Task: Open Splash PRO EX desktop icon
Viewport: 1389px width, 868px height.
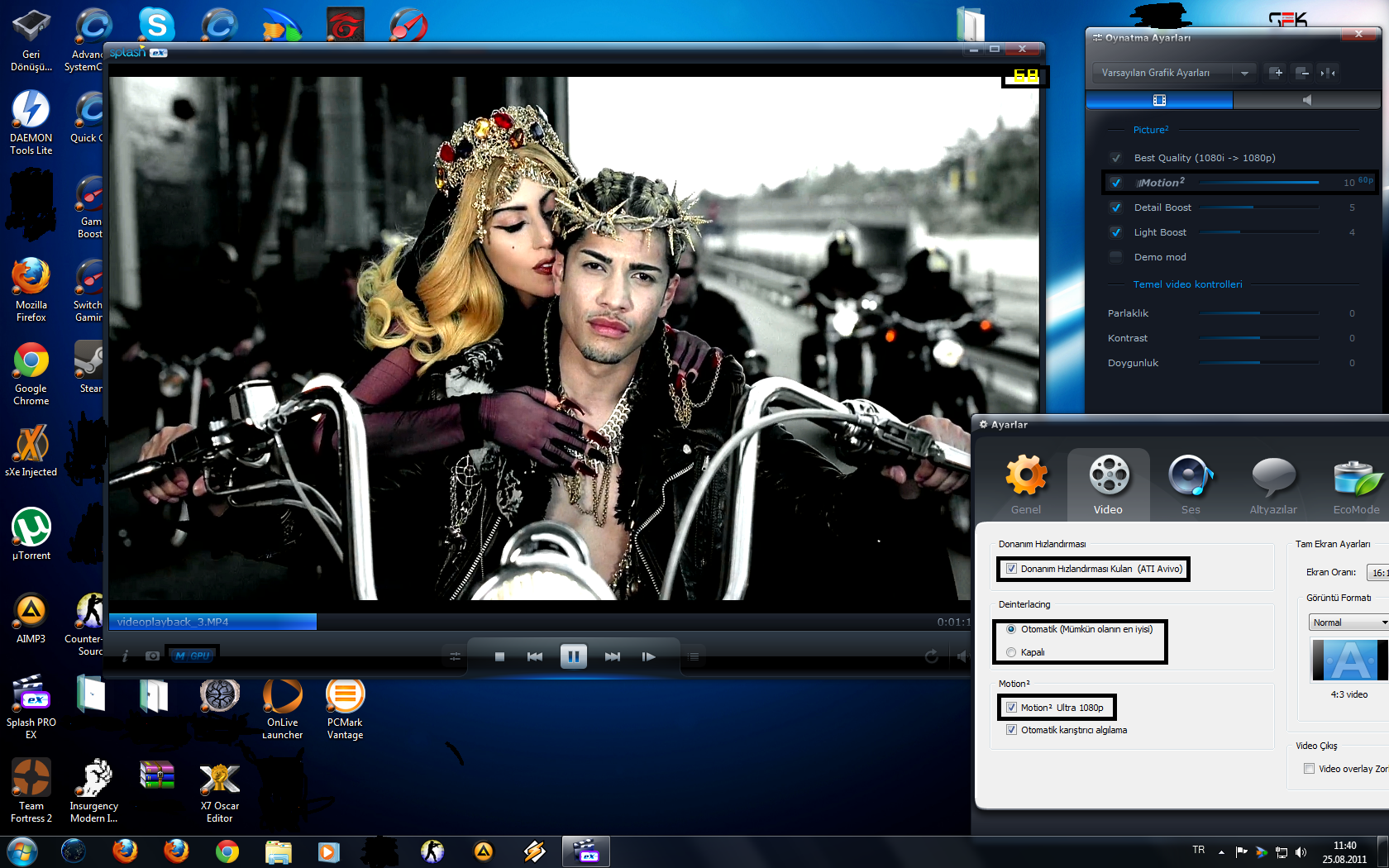Action: [31, 707]
